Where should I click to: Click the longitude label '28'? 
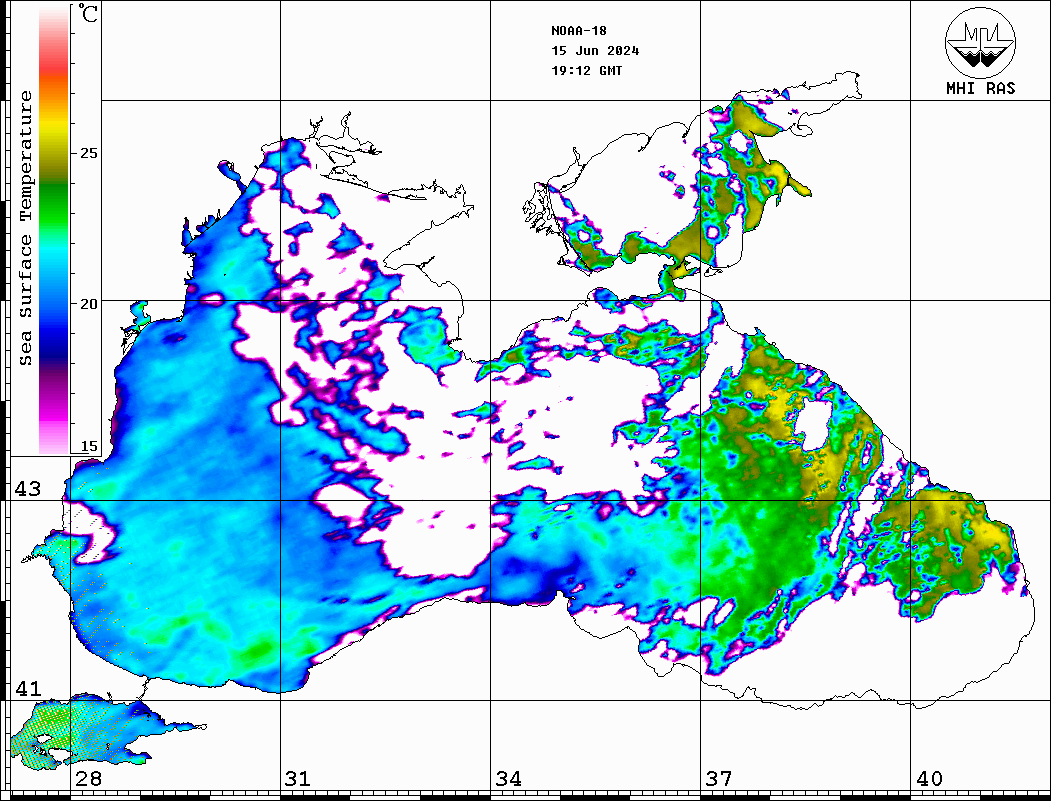pyautogui.click(x=88, y=779)
